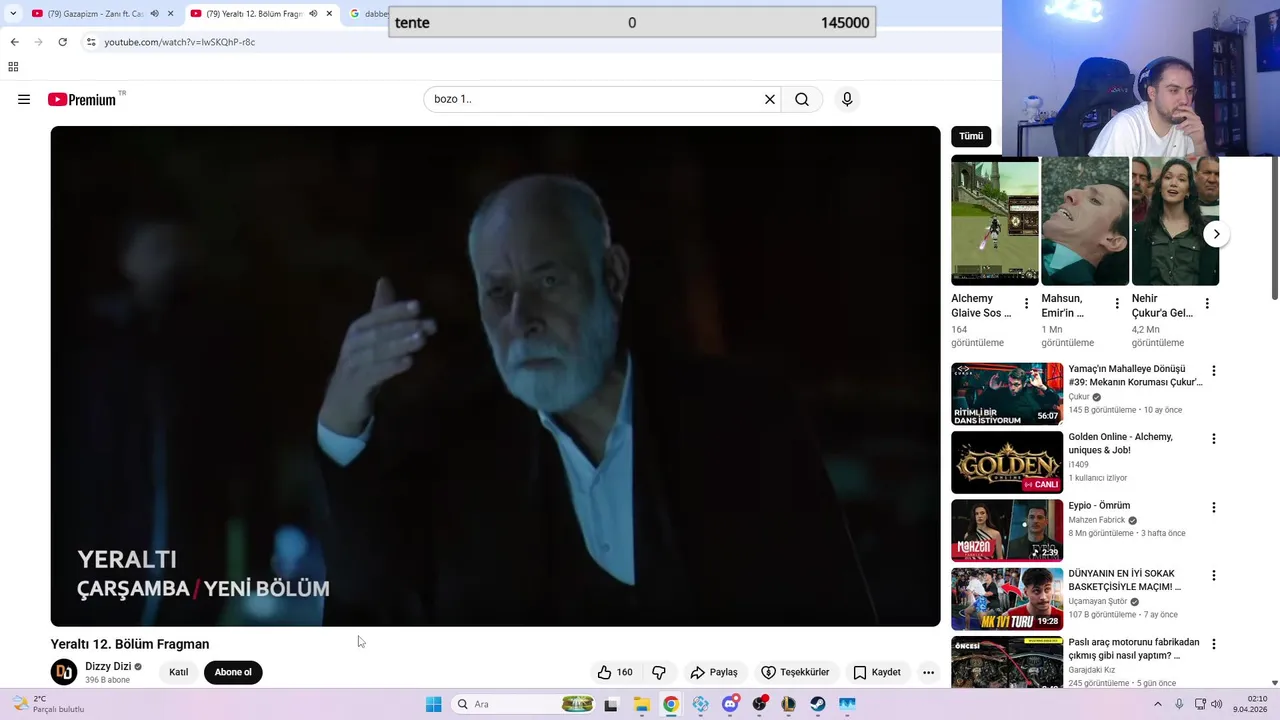
Task: Show next shorts with right arrow
Action: click(x=1216, y=234)
